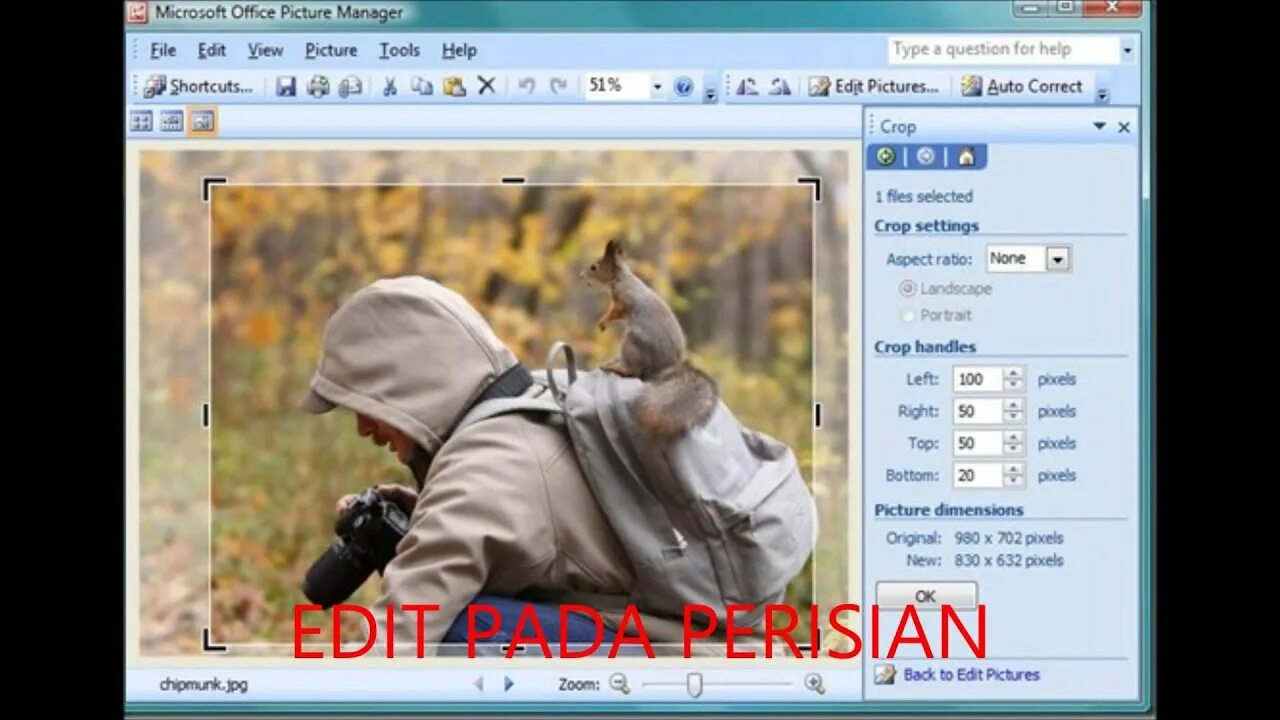Click the Home icon in Crop pane
Image resolution: width=1280 pixels, height=720 pixels.
point(966,157)
